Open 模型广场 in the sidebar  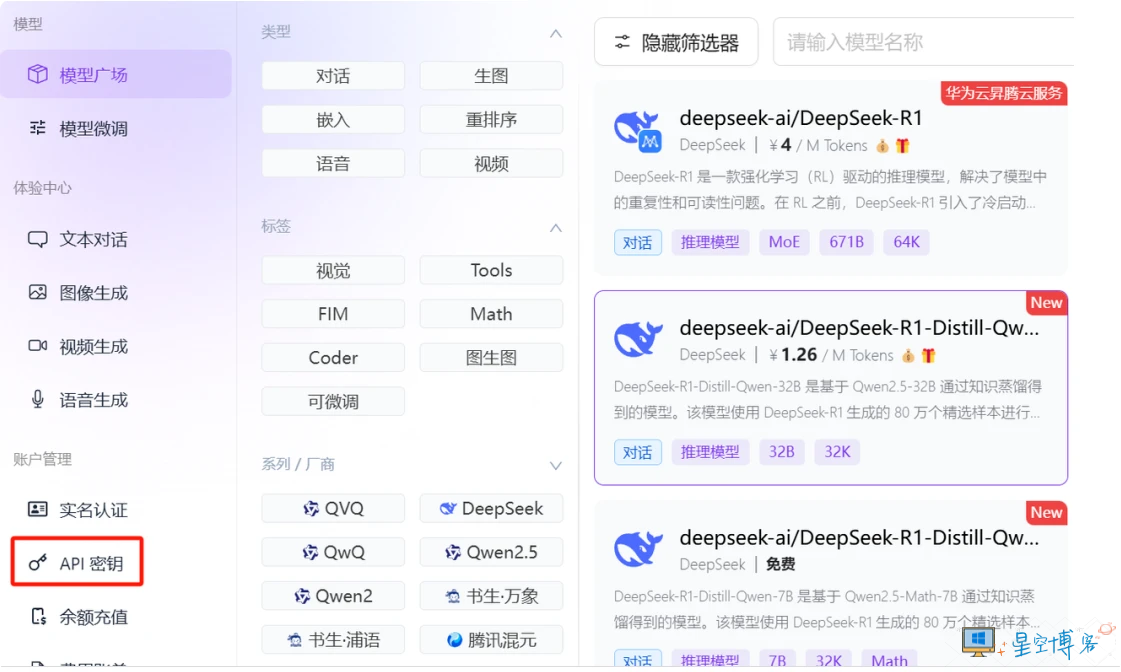click(116, 74)
